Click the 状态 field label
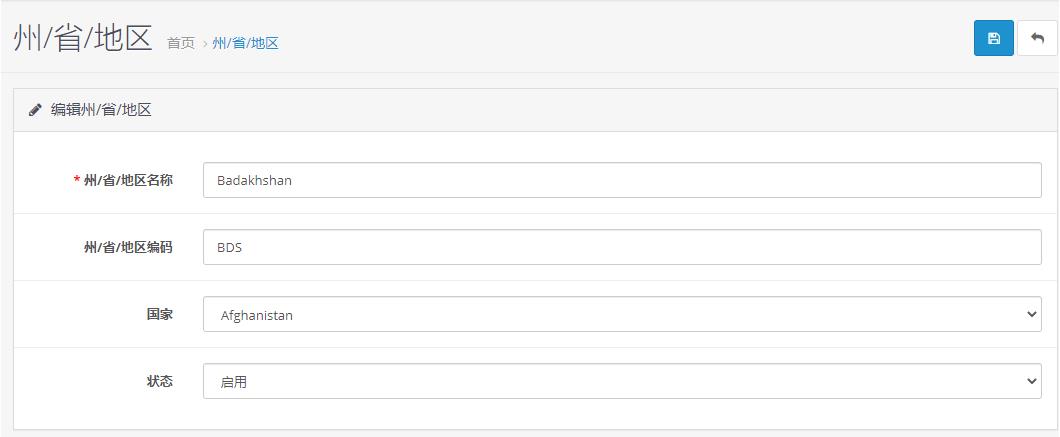 click(x=159, y=381)
